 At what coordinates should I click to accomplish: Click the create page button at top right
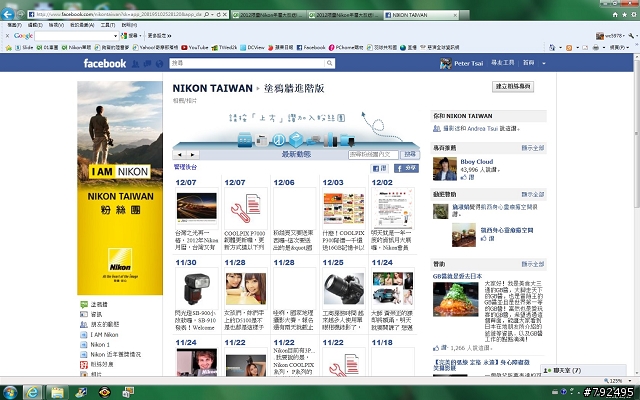[513, 87]
